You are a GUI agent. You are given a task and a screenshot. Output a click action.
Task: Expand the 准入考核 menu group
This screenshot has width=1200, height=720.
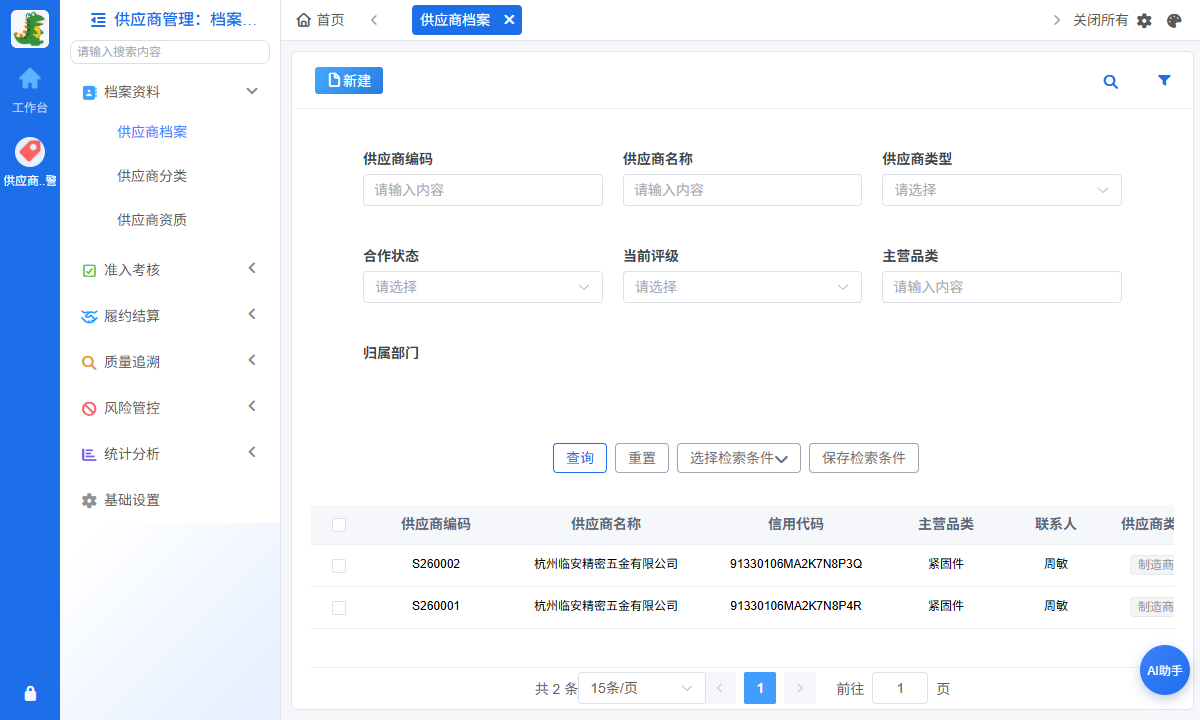[252, 268]
